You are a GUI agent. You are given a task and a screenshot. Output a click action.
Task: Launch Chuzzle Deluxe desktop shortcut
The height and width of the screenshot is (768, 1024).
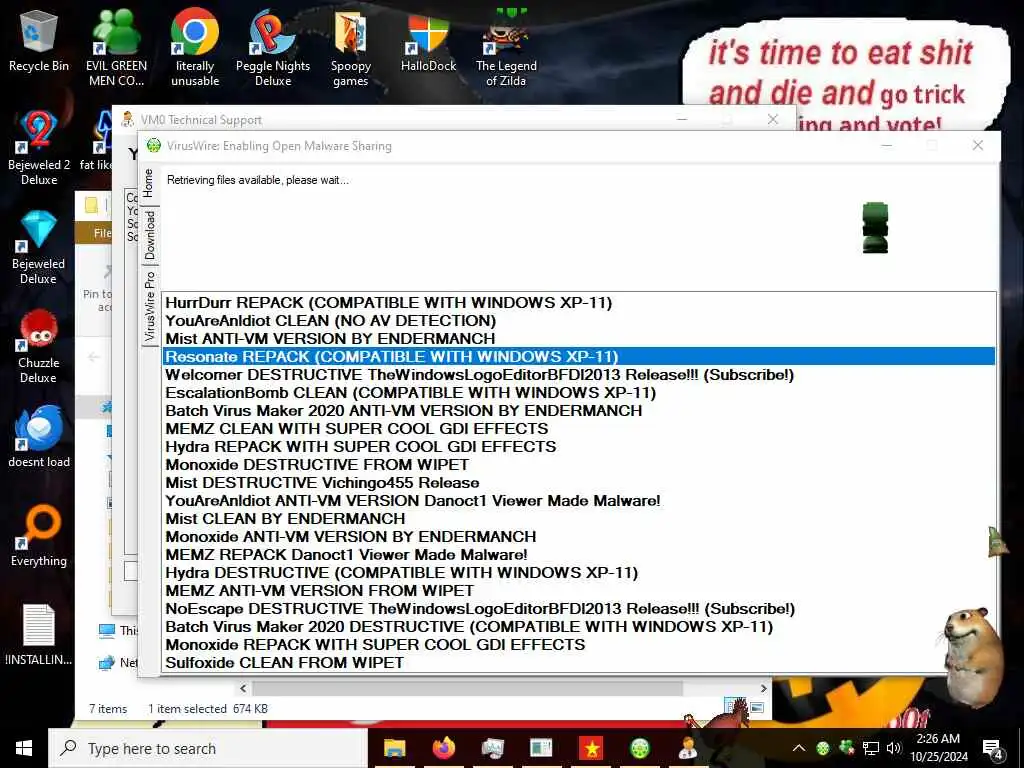click(x=39, y=346)
